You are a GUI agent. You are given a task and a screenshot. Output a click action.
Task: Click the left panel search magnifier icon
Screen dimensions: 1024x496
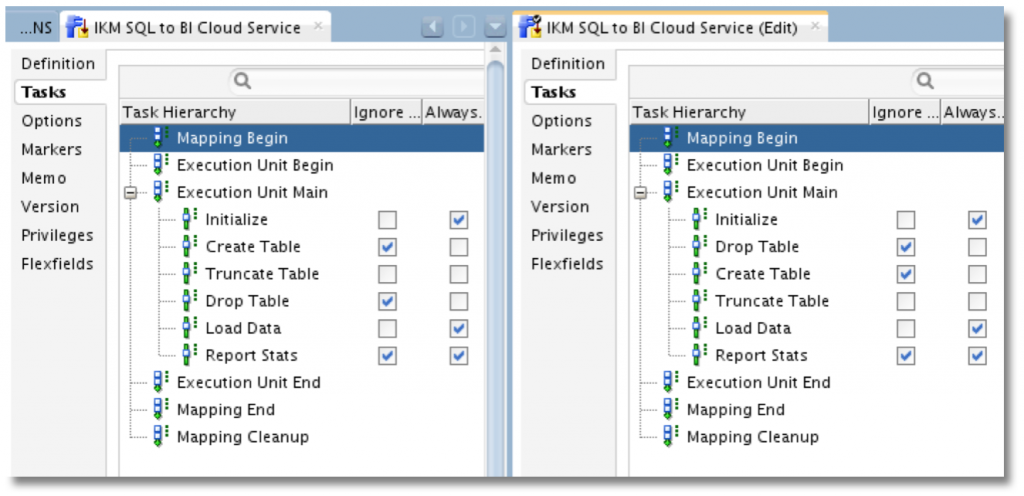(242, 81)
